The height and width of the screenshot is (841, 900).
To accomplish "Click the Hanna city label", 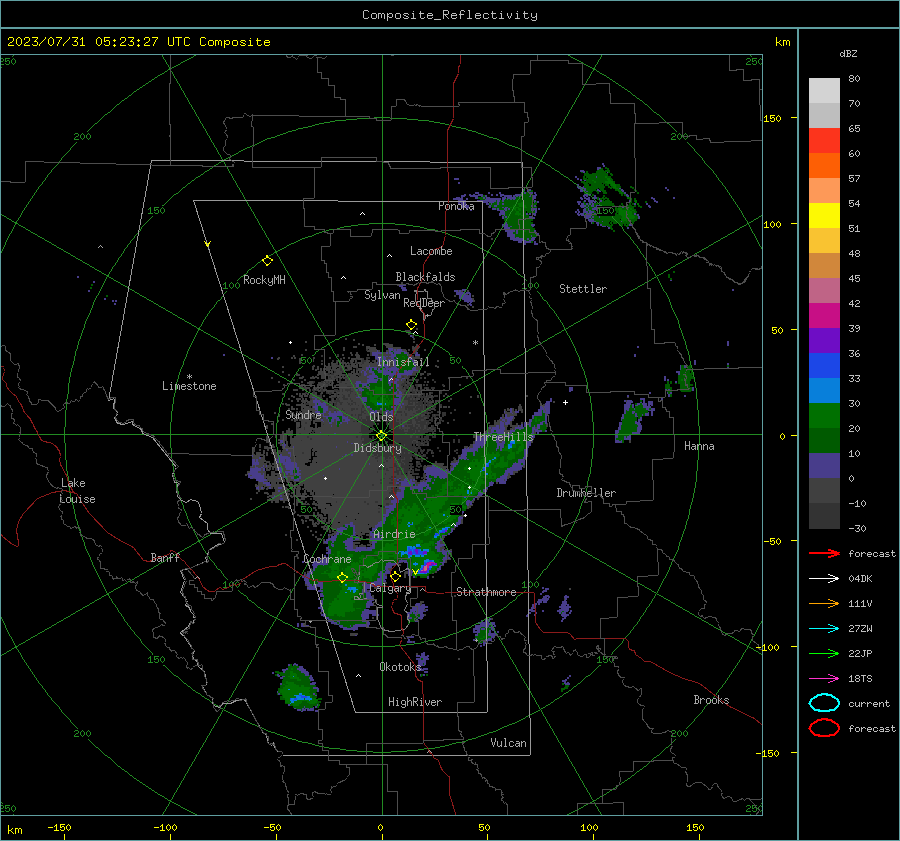I will click(699, 446).
